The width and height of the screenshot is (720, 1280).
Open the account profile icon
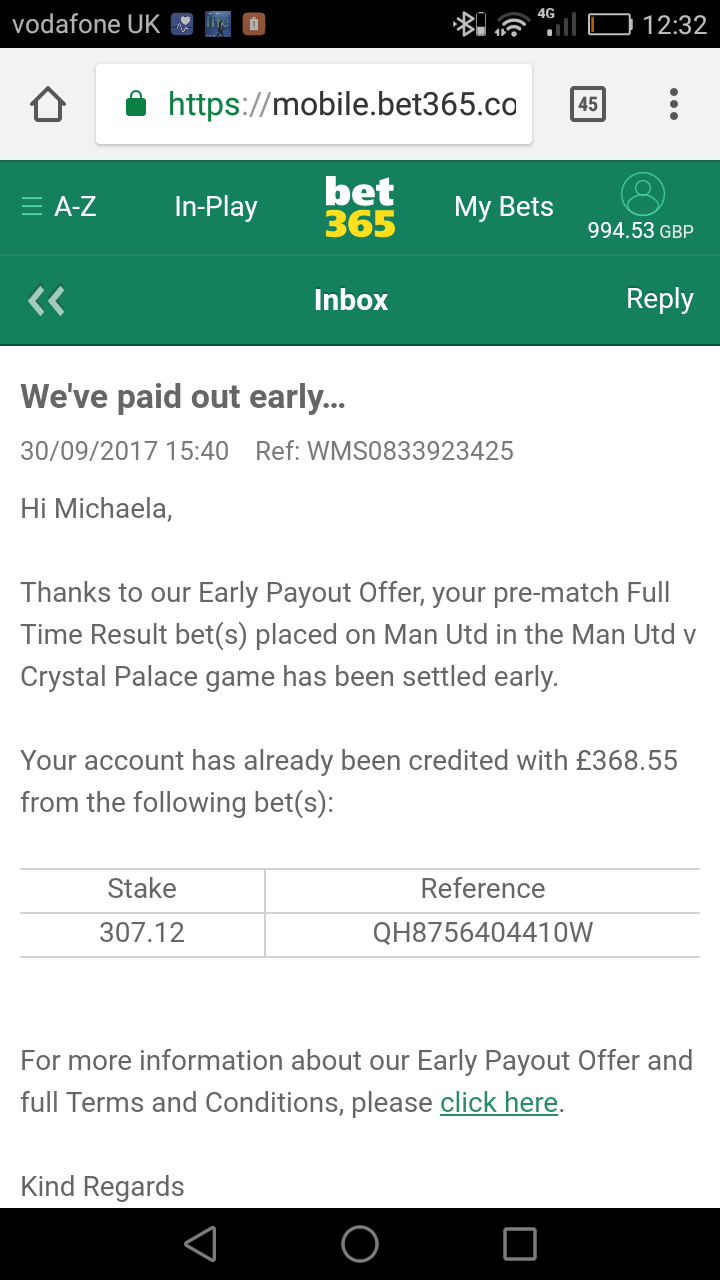point(642,193)
